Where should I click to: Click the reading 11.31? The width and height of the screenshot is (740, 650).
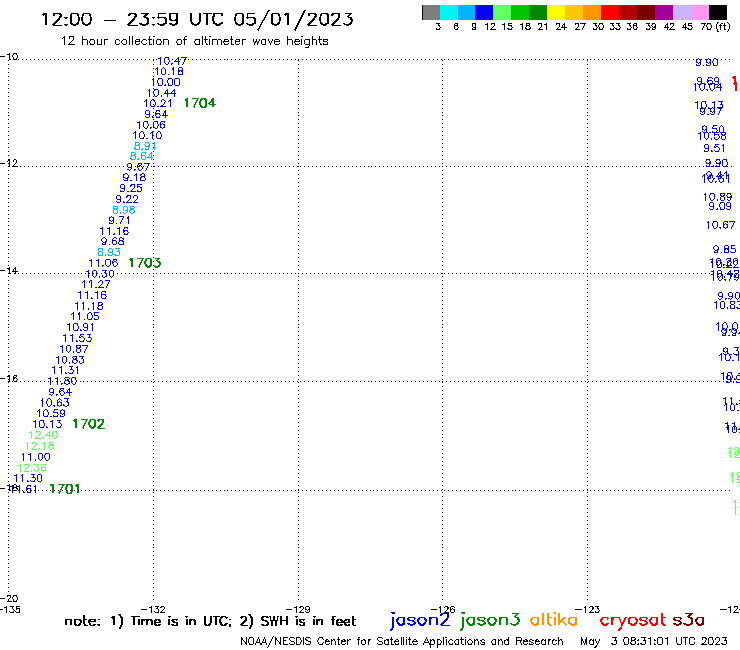click(x=65, y=370)
